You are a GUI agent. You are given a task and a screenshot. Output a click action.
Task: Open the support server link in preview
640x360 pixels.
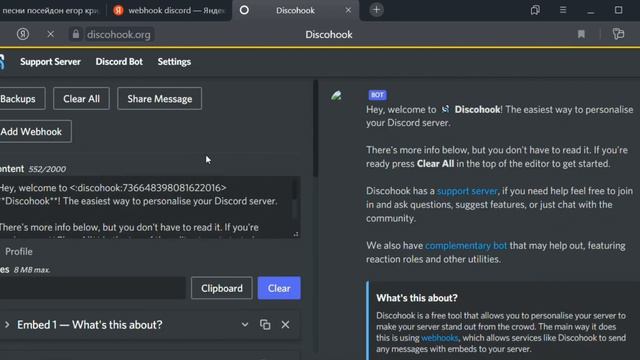pyautogui.click(x=467, y=191)
